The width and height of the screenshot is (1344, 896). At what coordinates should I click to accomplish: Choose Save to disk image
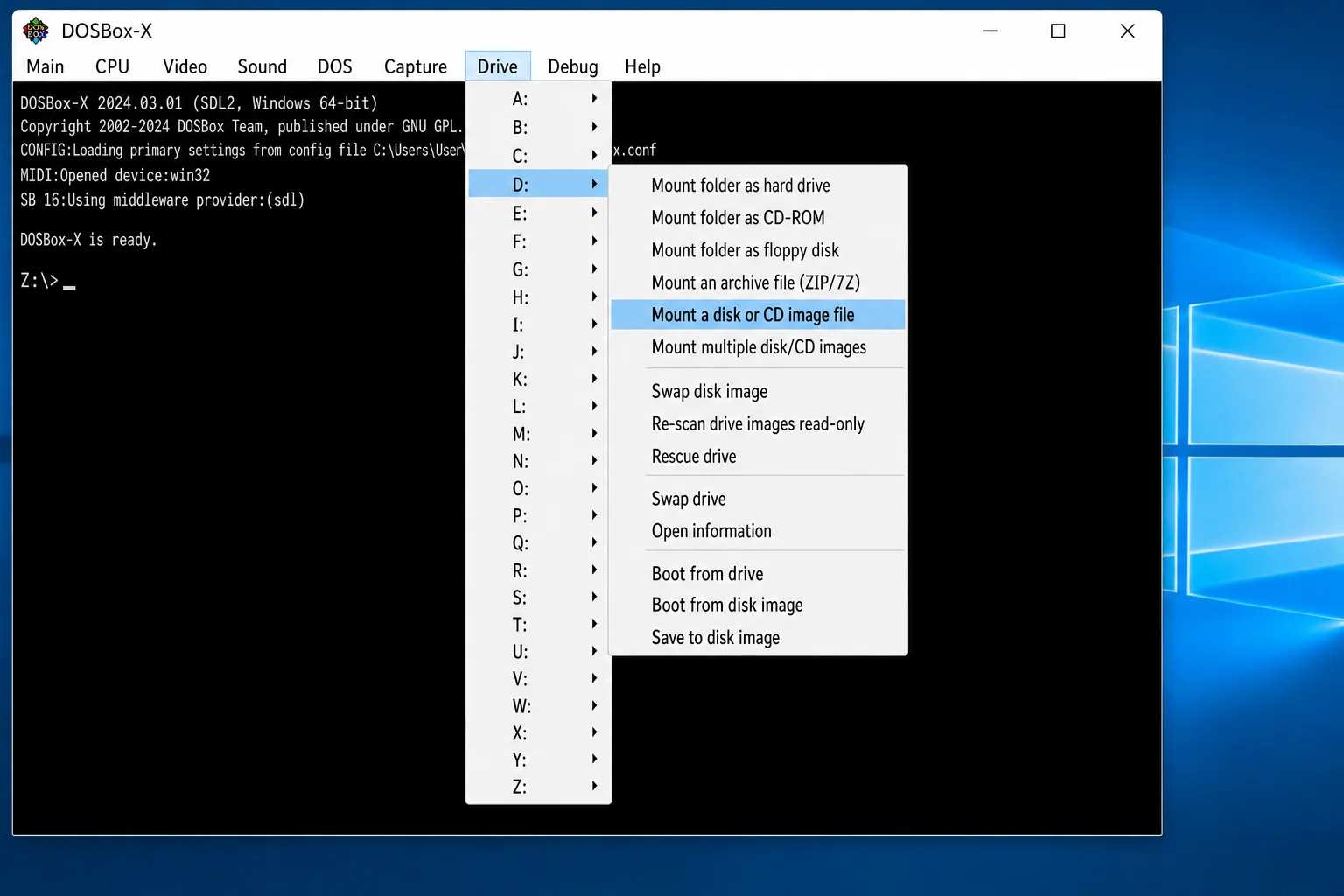(758, 637)
